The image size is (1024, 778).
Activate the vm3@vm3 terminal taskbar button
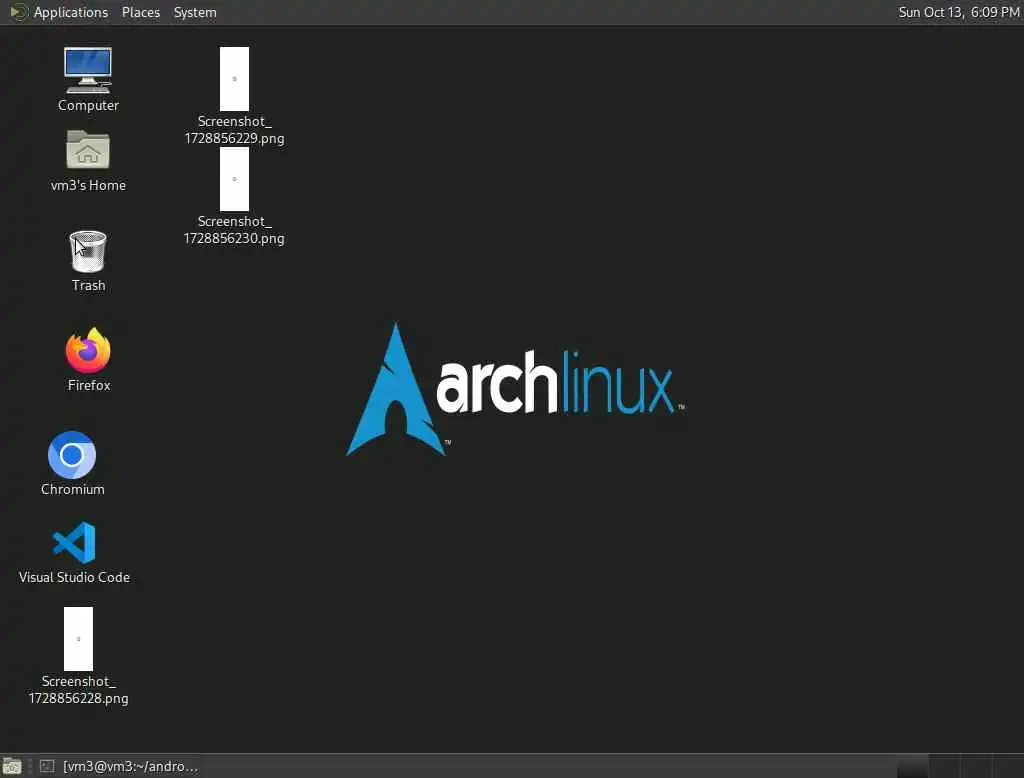(x=119, y=766)
